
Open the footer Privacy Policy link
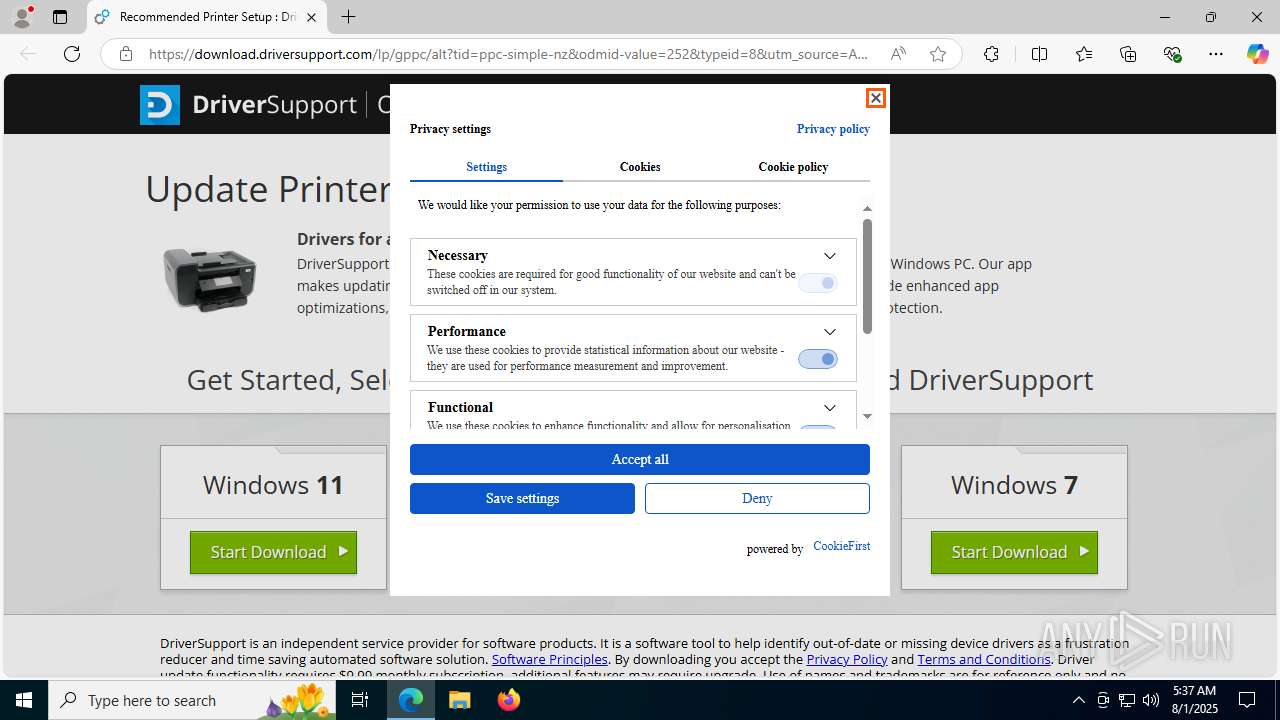tap(847, 659)
